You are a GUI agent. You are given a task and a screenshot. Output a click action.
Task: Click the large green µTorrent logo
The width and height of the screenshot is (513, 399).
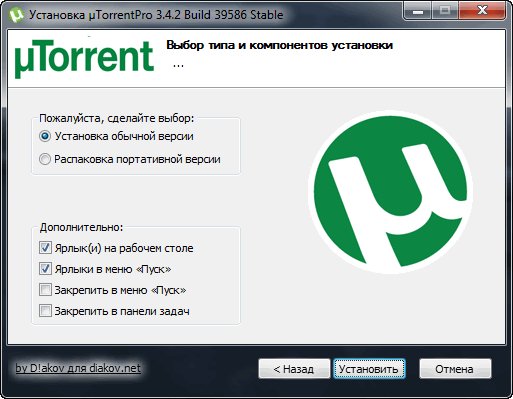click(x=390, y=193)
